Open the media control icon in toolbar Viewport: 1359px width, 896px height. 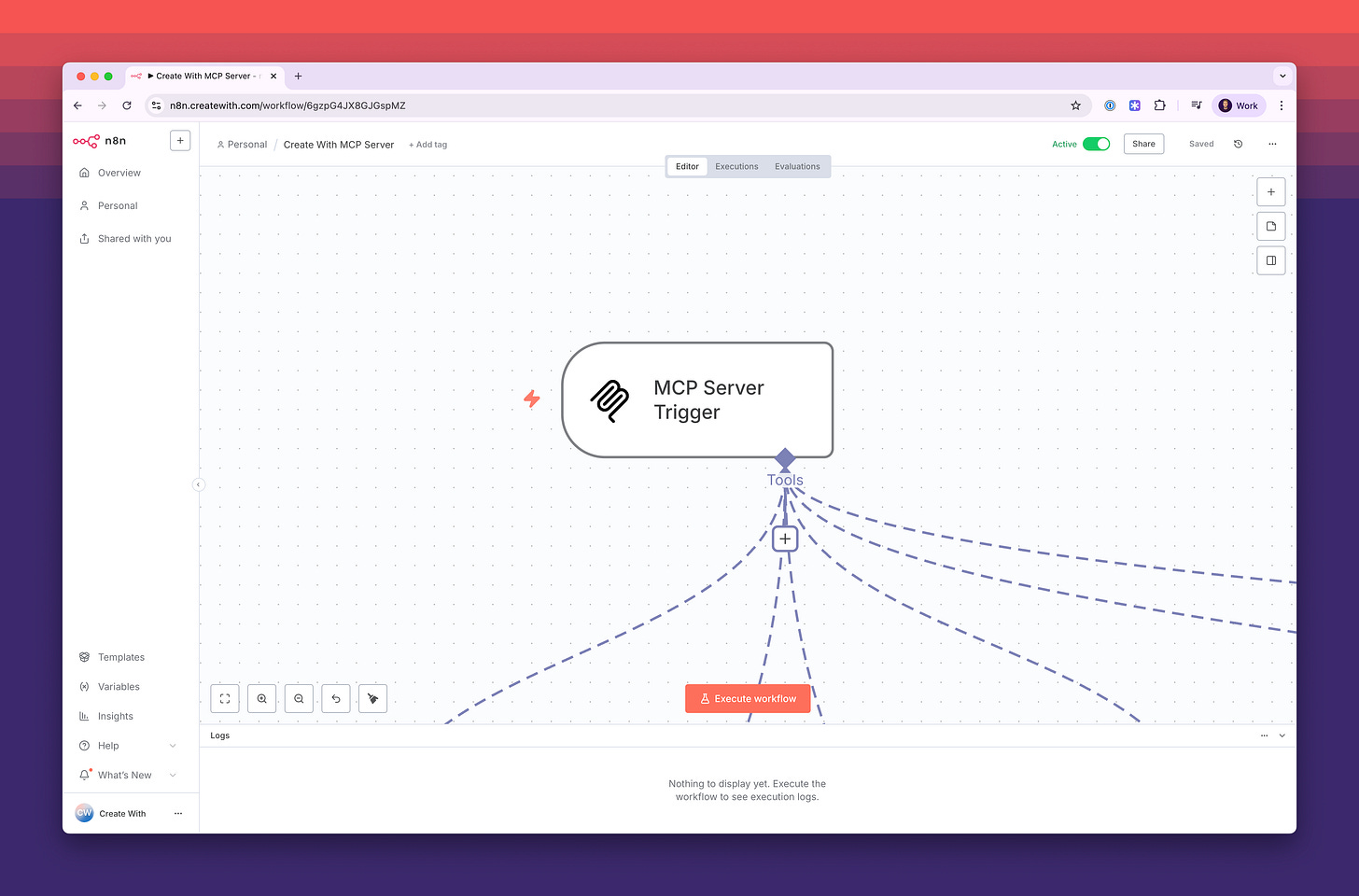(1196, 105)
